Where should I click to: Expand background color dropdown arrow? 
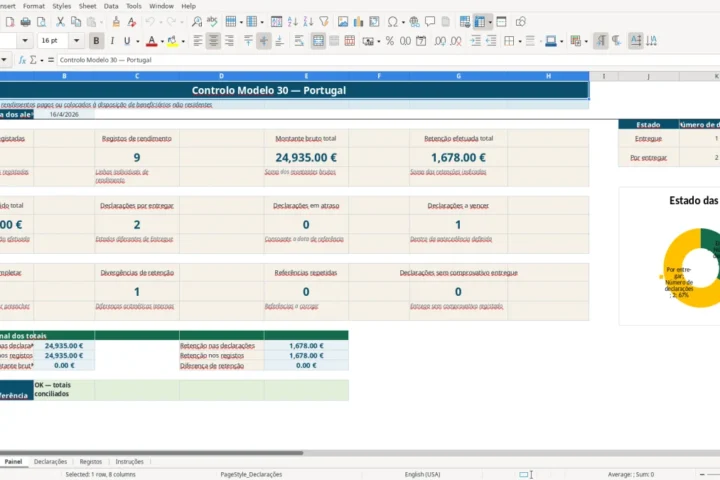coord(183,41)
